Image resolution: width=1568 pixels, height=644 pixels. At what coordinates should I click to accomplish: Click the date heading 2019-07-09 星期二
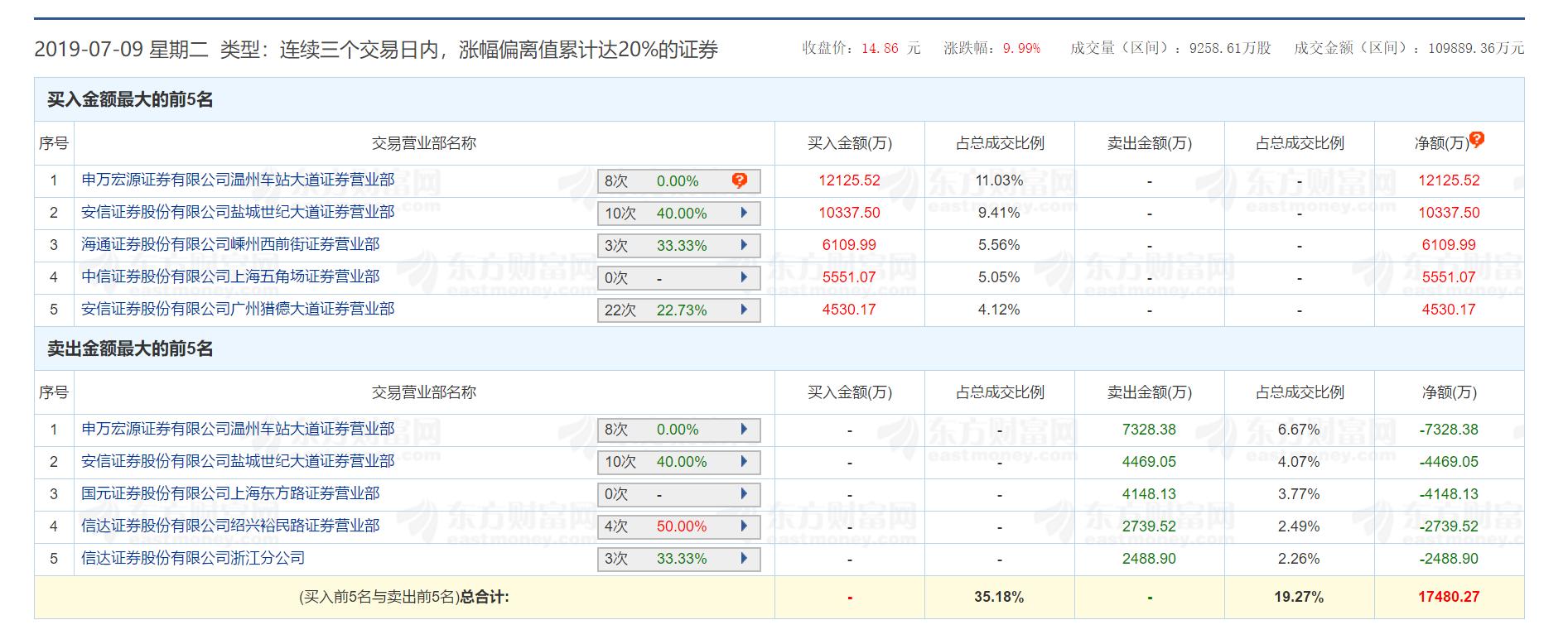point(121,50)
